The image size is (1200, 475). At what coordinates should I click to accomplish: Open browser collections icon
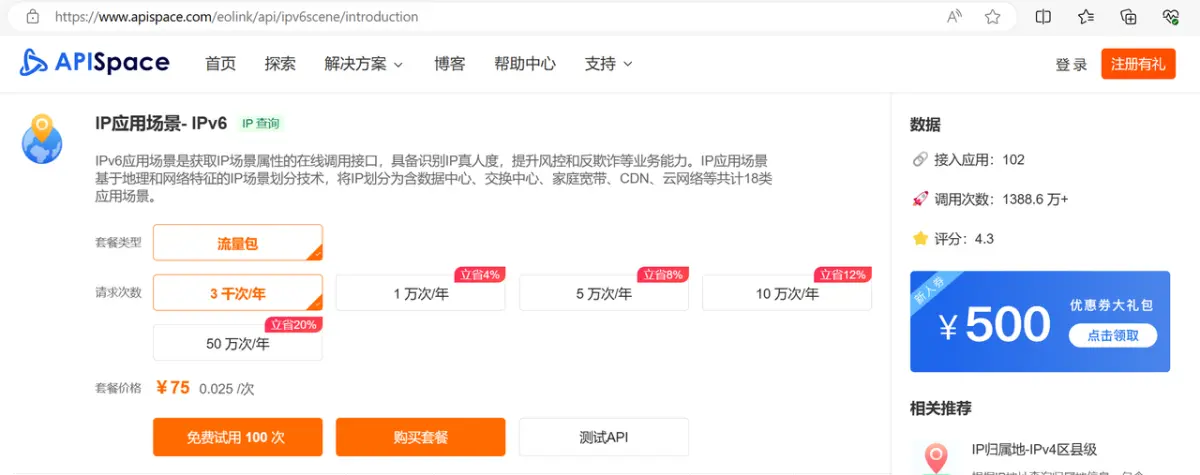[1129, 17]
